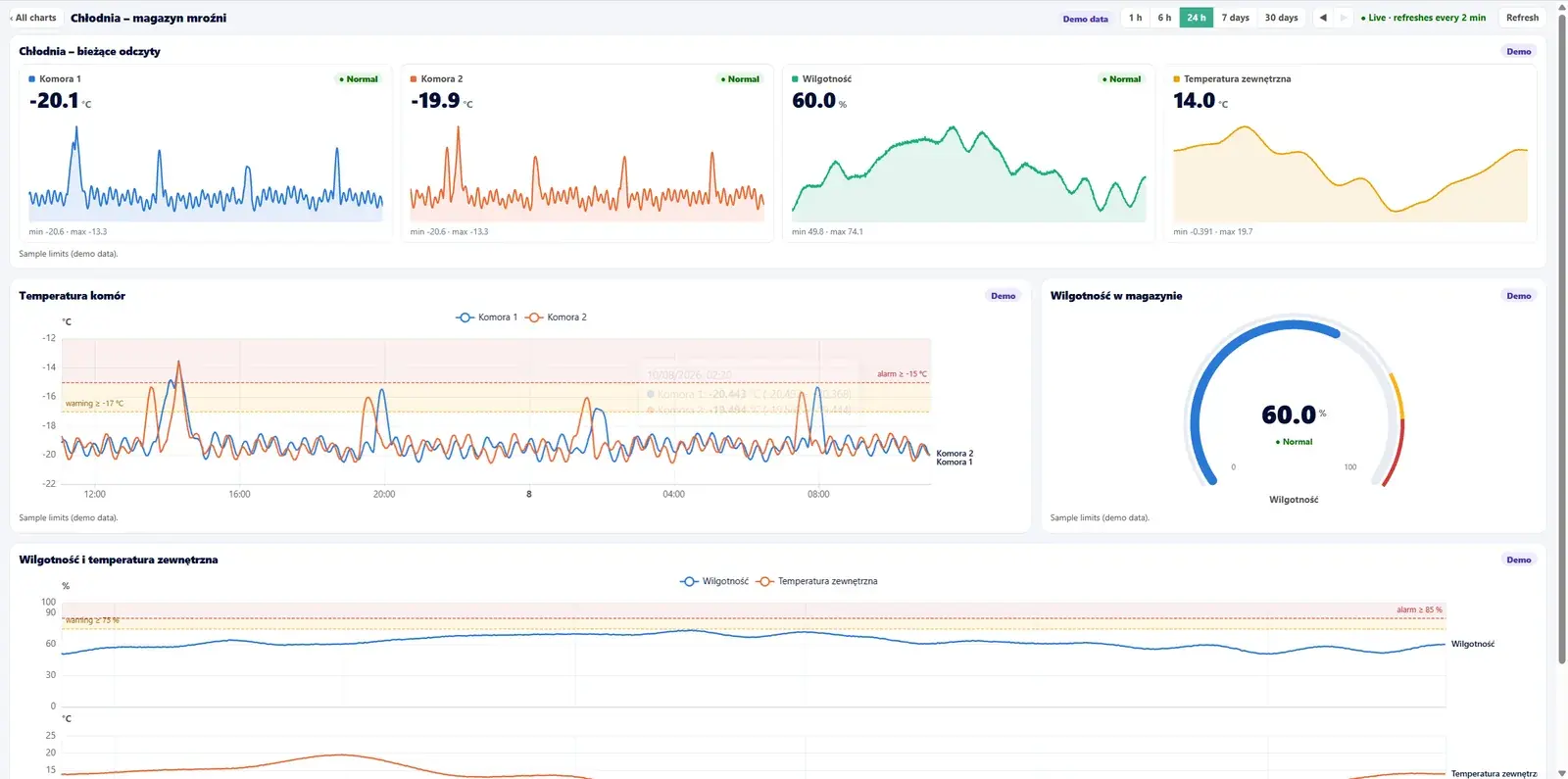
Task: Click the 16:00 time axis label
Action: click(239, 494)
